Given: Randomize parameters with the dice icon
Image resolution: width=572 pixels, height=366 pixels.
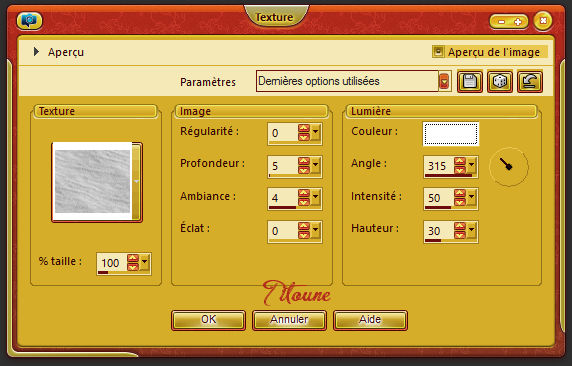Looking at the screenshot, I should [500, 81].
